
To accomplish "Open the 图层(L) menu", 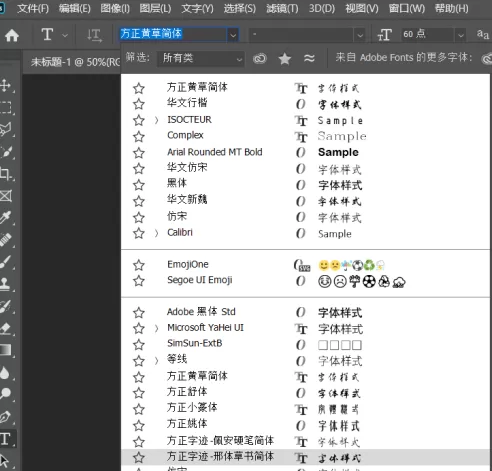I will (x=155, y=8).
